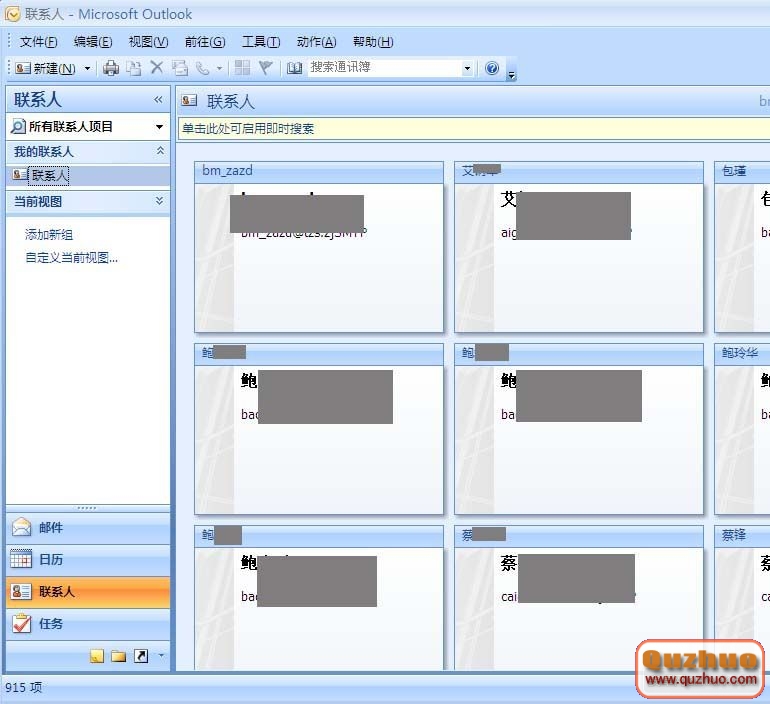Click the 915 项 status bar text
The image size is (770, 704).
click(x=24, y=687)
